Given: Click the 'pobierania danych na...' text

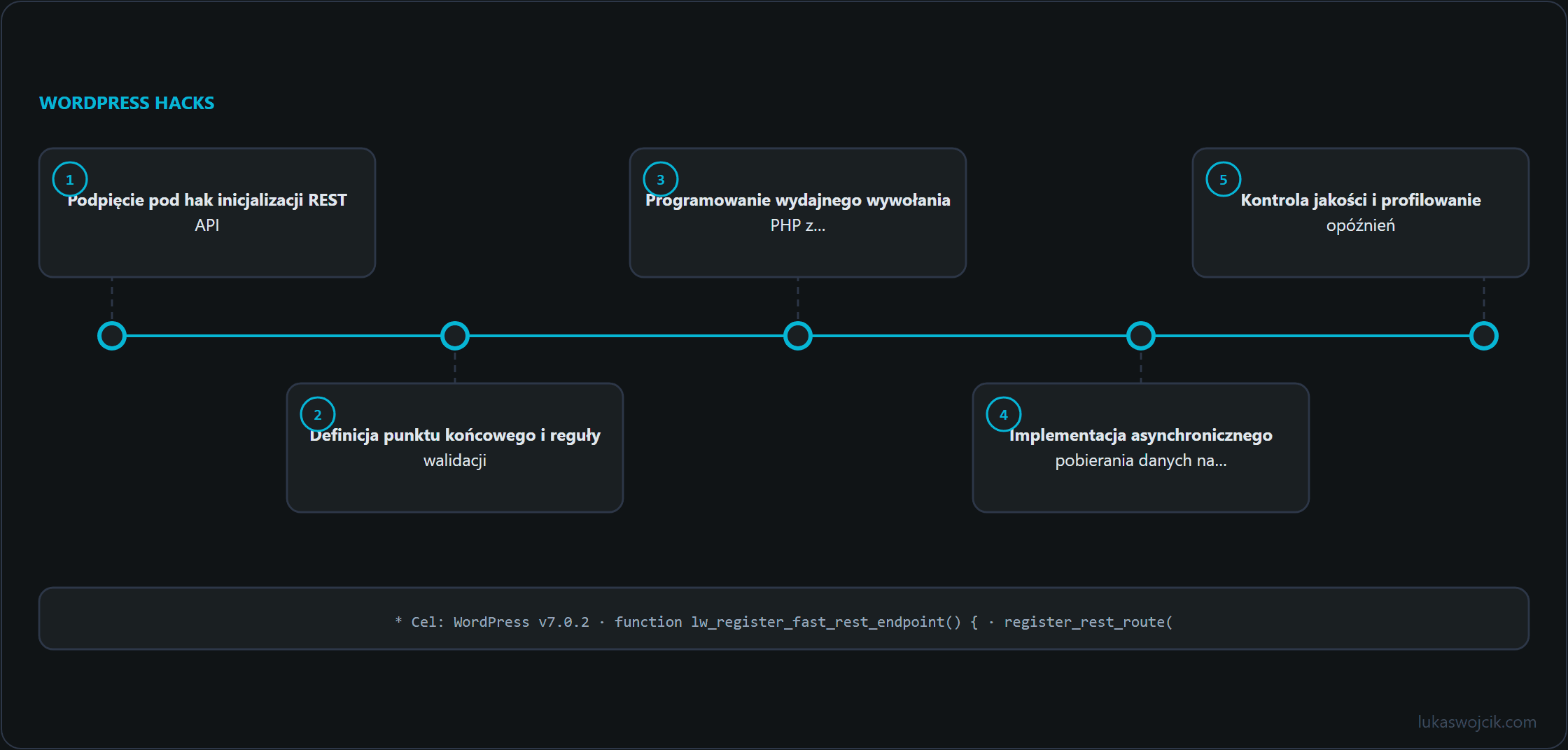Looking at the screenshot, I should (x=1141, y=460).
